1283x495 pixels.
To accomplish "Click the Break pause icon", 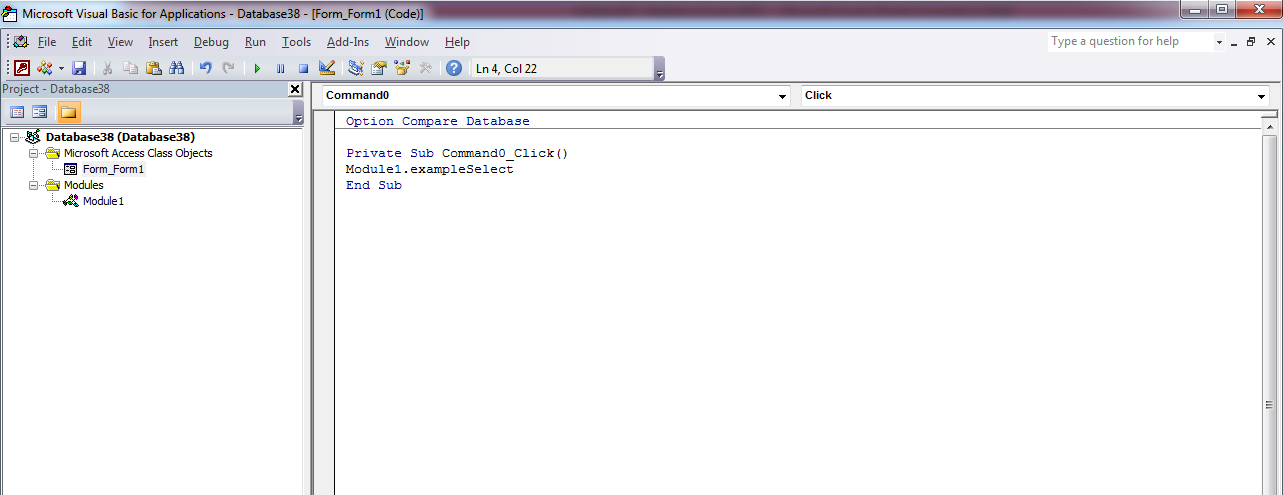I will [x=280, y=68].
